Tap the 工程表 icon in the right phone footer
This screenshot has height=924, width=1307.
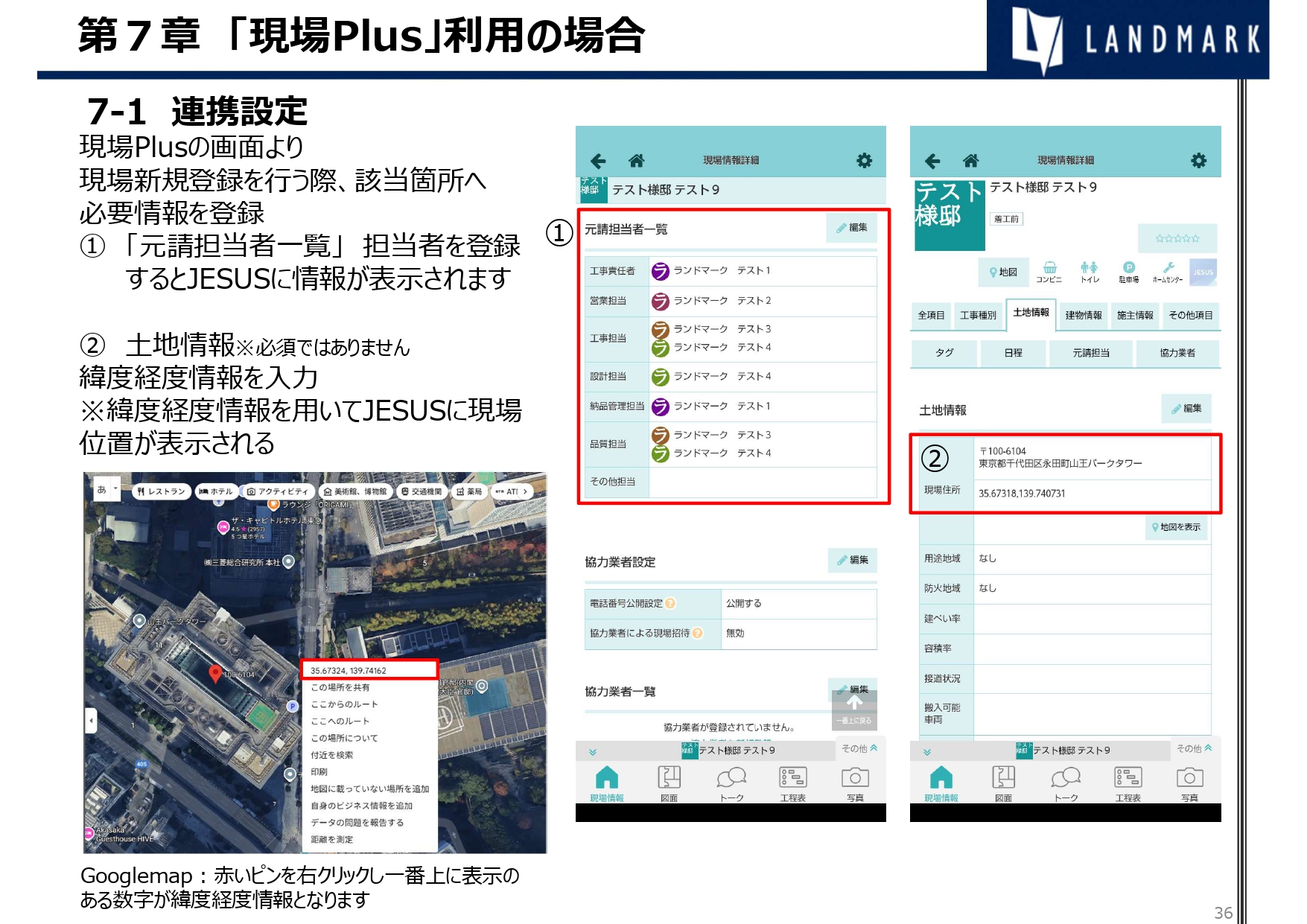pos(1128,783)
